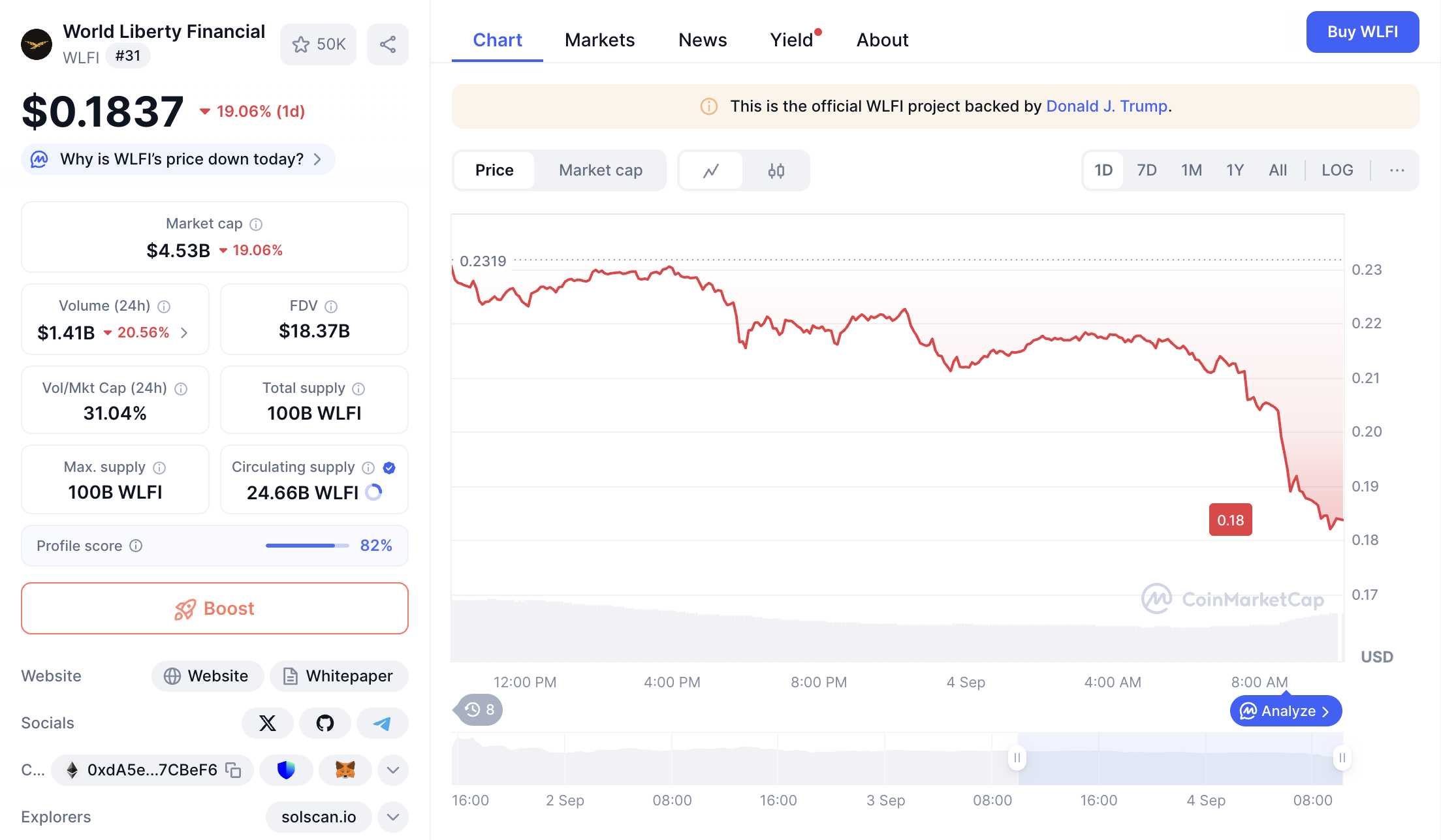The width and height of the screenshot is (1441, 840).
Task: Expand Why is WLFI's price down today
Action: click(178, 159)
